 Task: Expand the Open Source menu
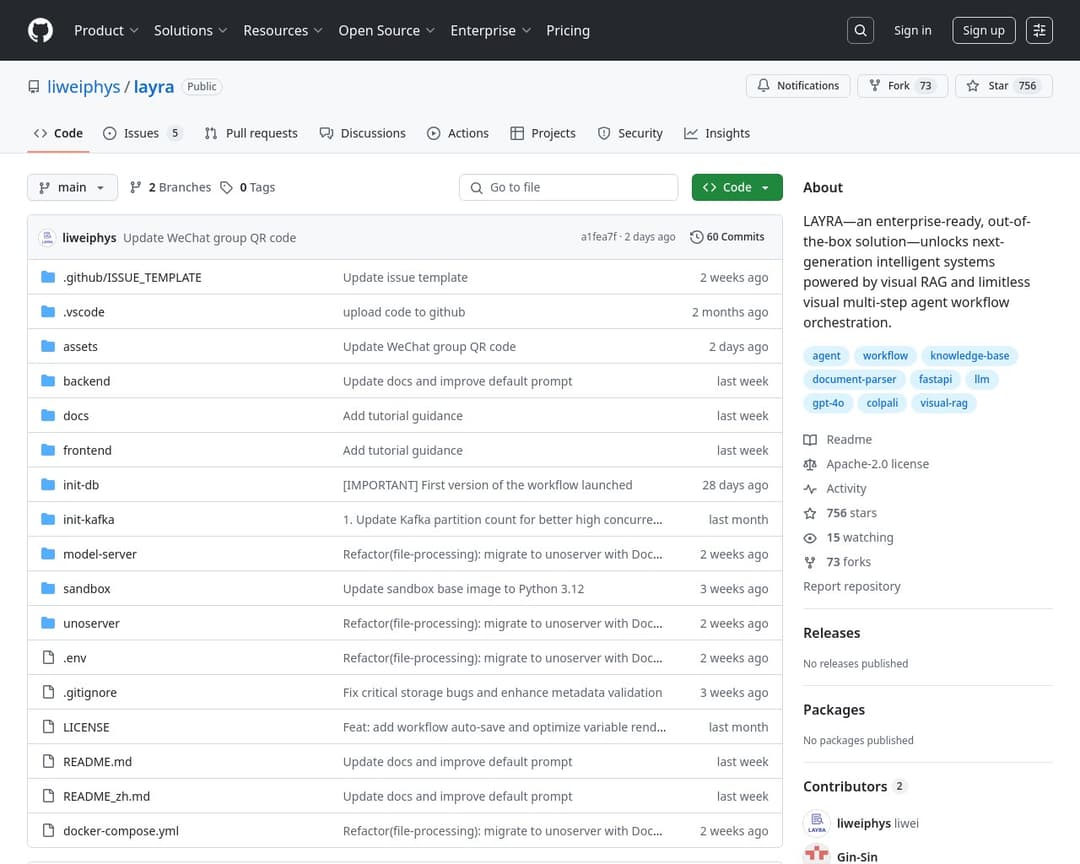point(386,30)
